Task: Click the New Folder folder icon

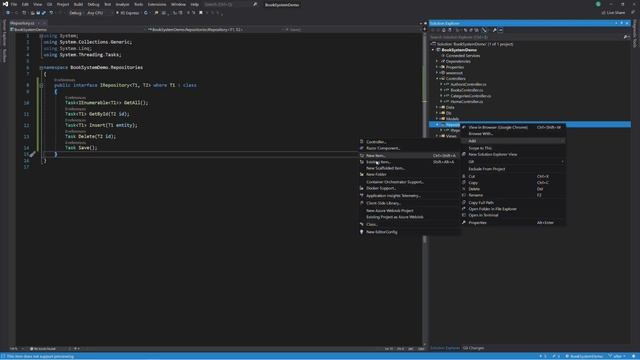Action: click(x=362, y=174)
